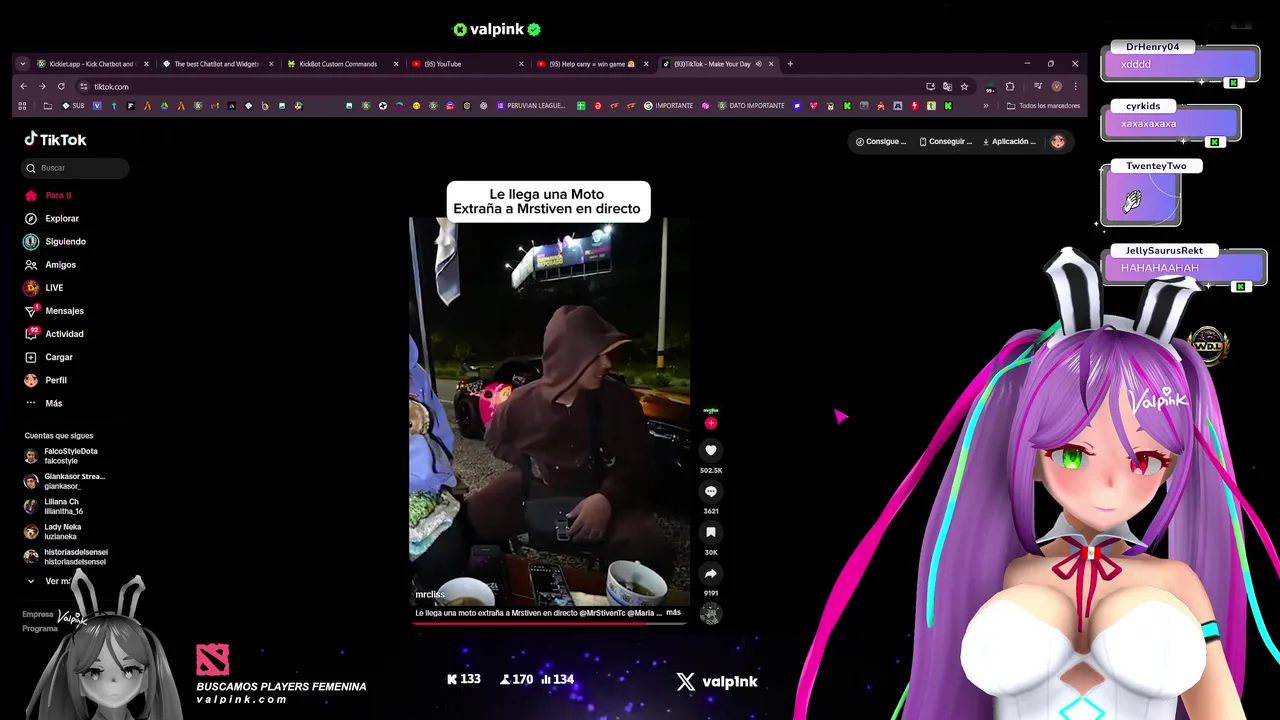Image resolution: width=1280 pixels, height=720 pixels.
Task: Open the IMPORTANTE bookmark
Action: point(669,106)
